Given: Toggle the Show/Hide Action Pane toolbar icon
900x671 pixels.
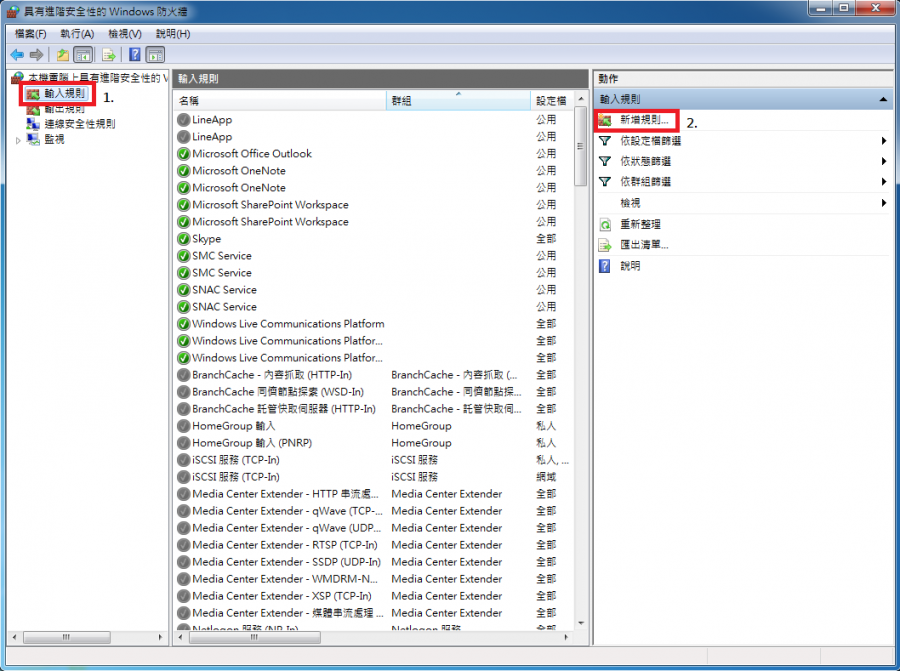Looking at the screenshot, I should (x=156, y=54).
